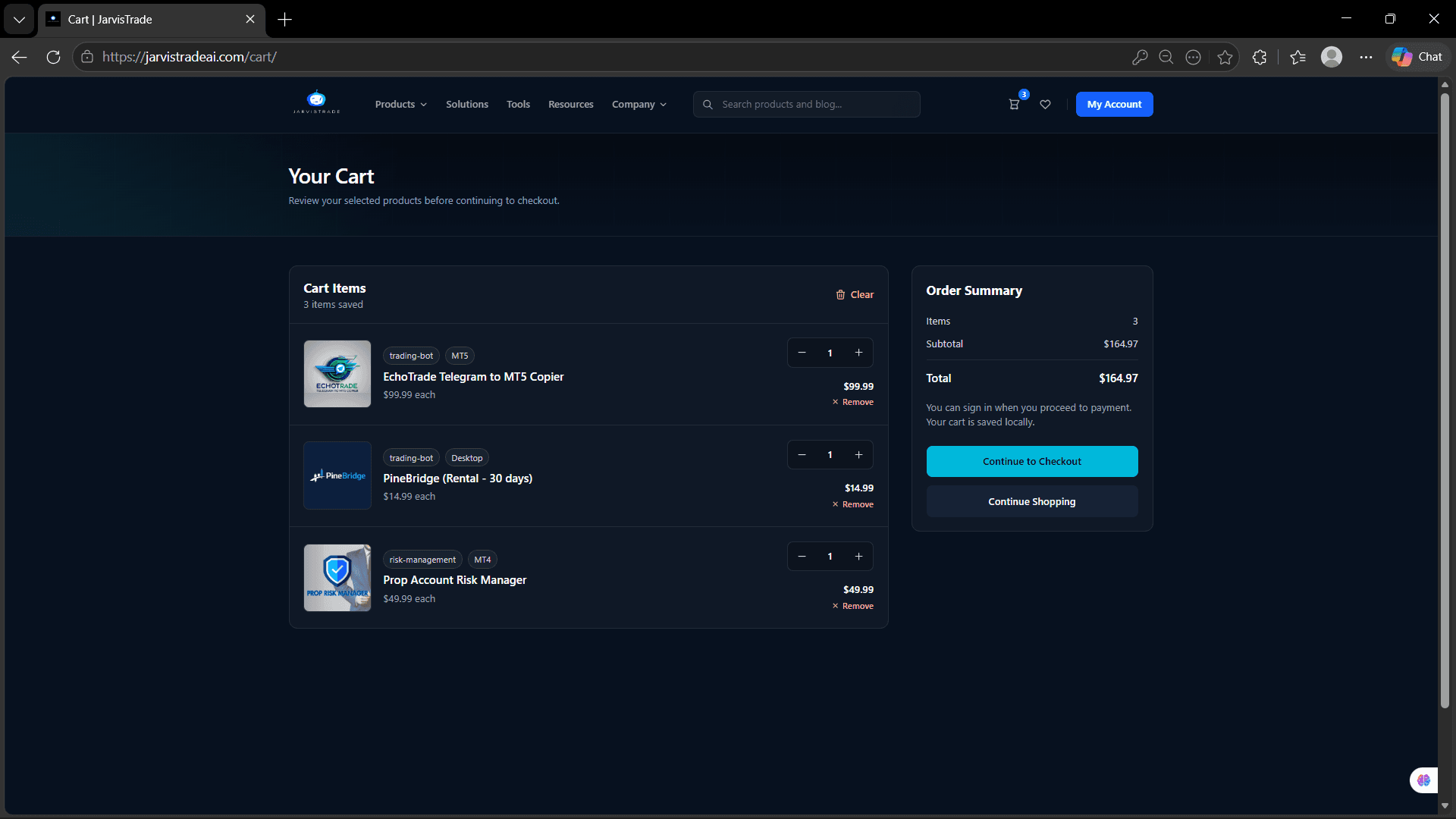Open EchoTrade Telegram to MT5 Copier title
1456x819 pixels.
pyautogui.click(x=473, y=377)
